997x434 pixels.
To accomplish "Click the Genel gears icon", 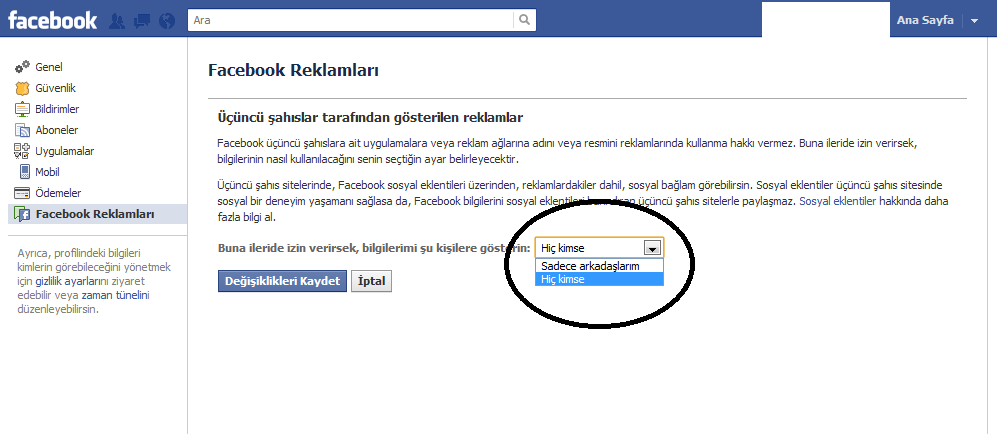I will 22,67.
